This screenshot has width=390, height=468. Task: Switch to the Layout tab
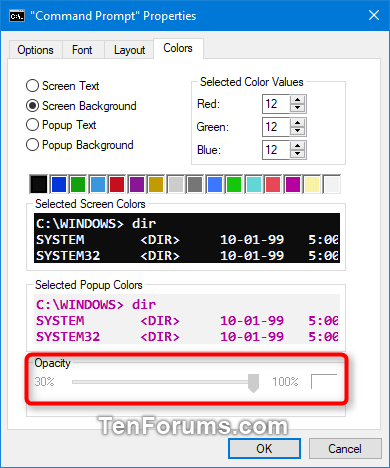pos(129,50)
